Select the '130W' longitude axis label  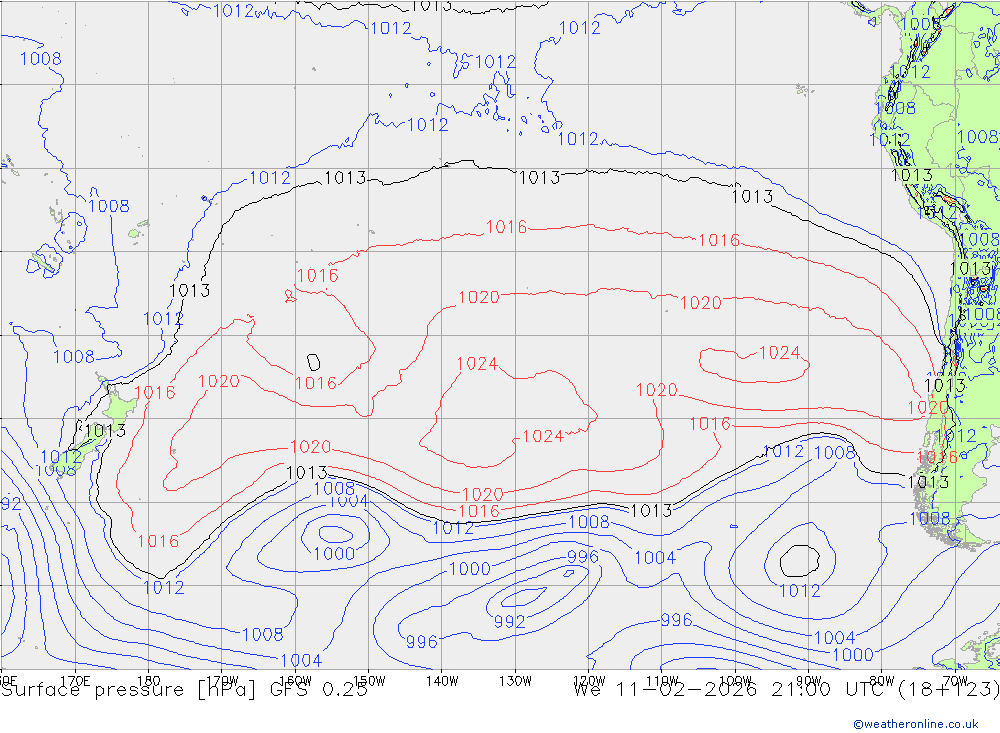515,681
